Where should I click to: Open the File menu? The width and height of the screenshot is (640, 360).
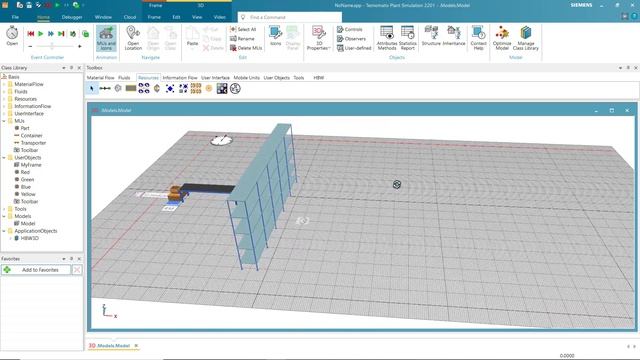15,17
